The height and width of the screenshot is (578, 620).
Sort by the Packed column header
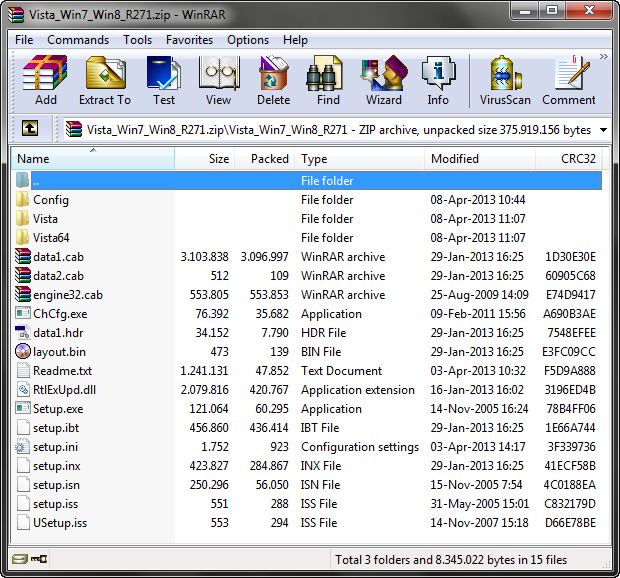point(265,159)
